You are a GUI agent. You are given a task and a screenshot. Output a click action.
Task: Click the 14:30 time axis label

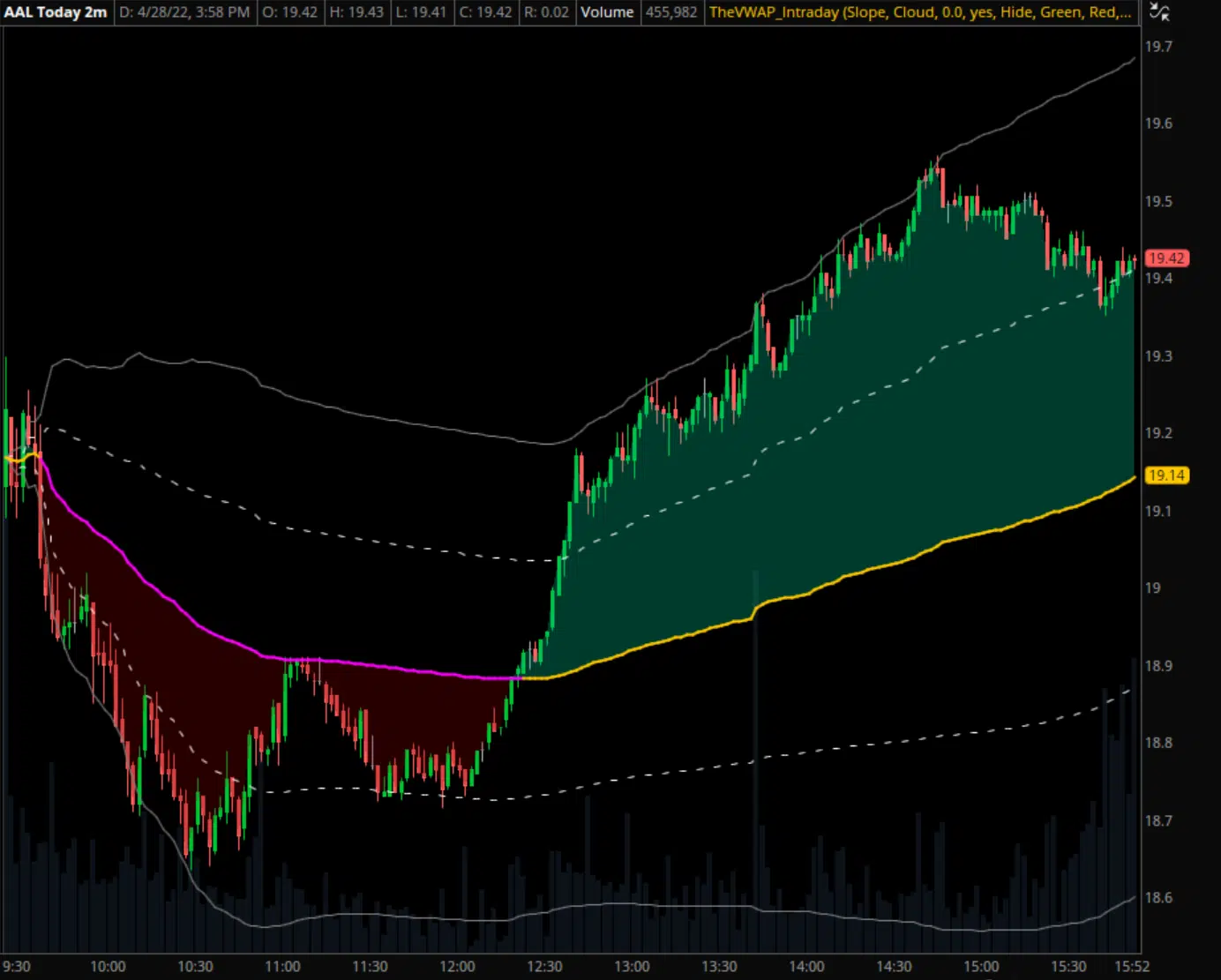894,967
